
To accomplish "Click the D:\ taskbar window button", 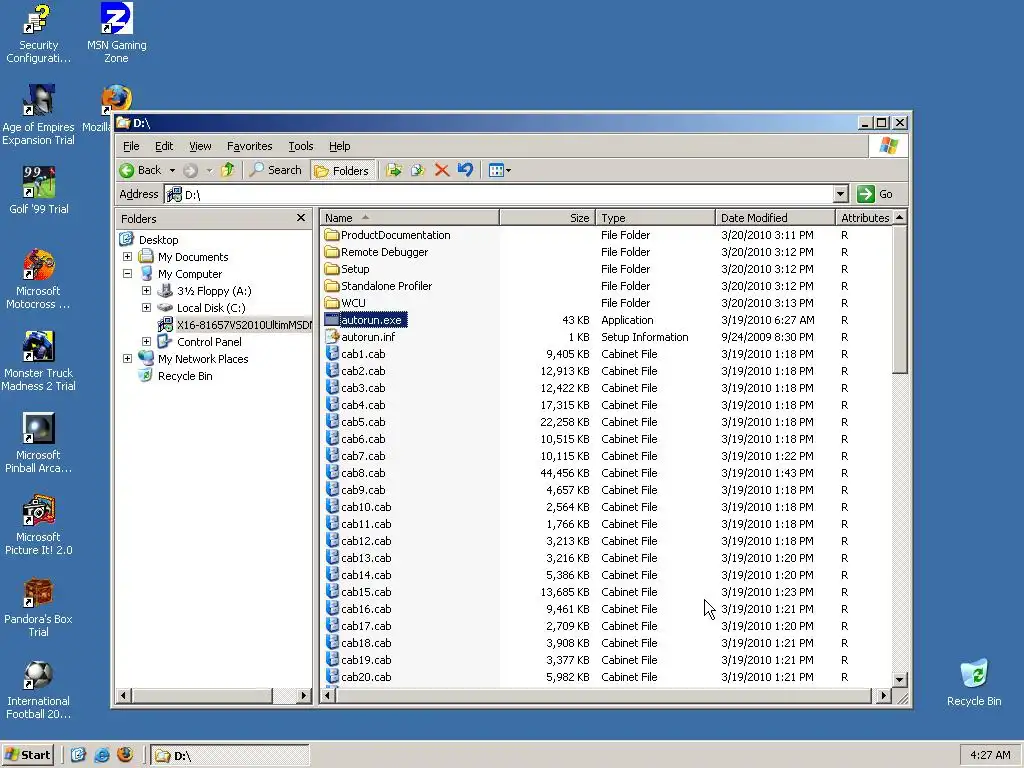I will click(230, 756).
